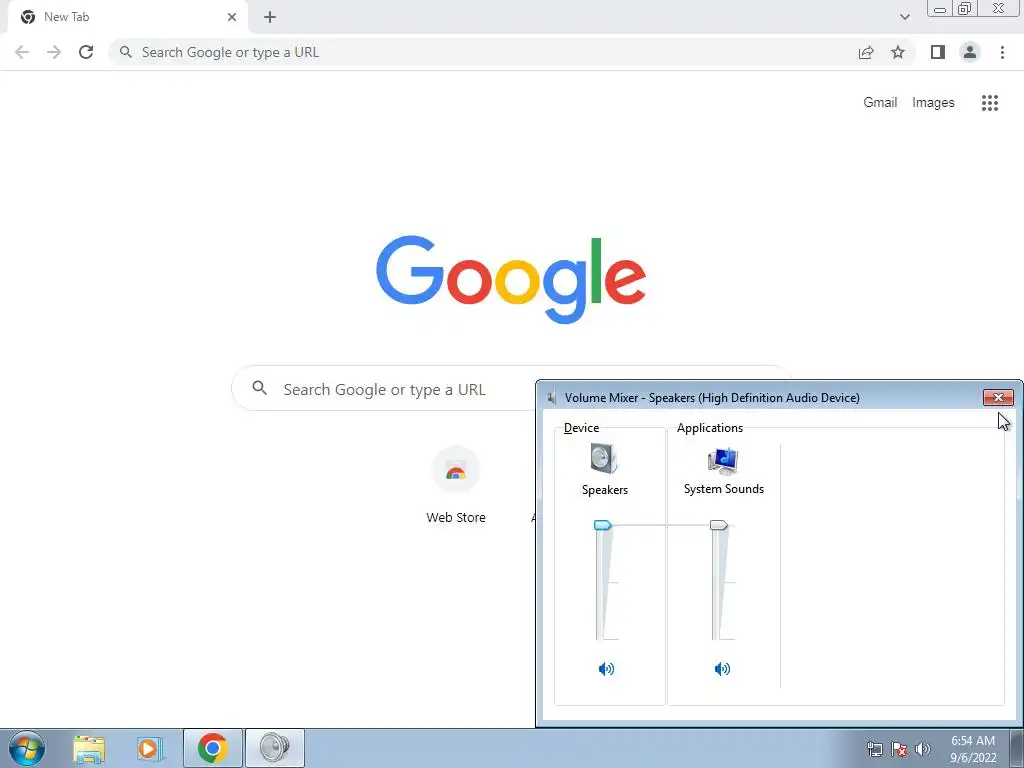Open Chrome's three-dot menu
This screenshot has height=768, width=1024.
tap(1002, 52)
